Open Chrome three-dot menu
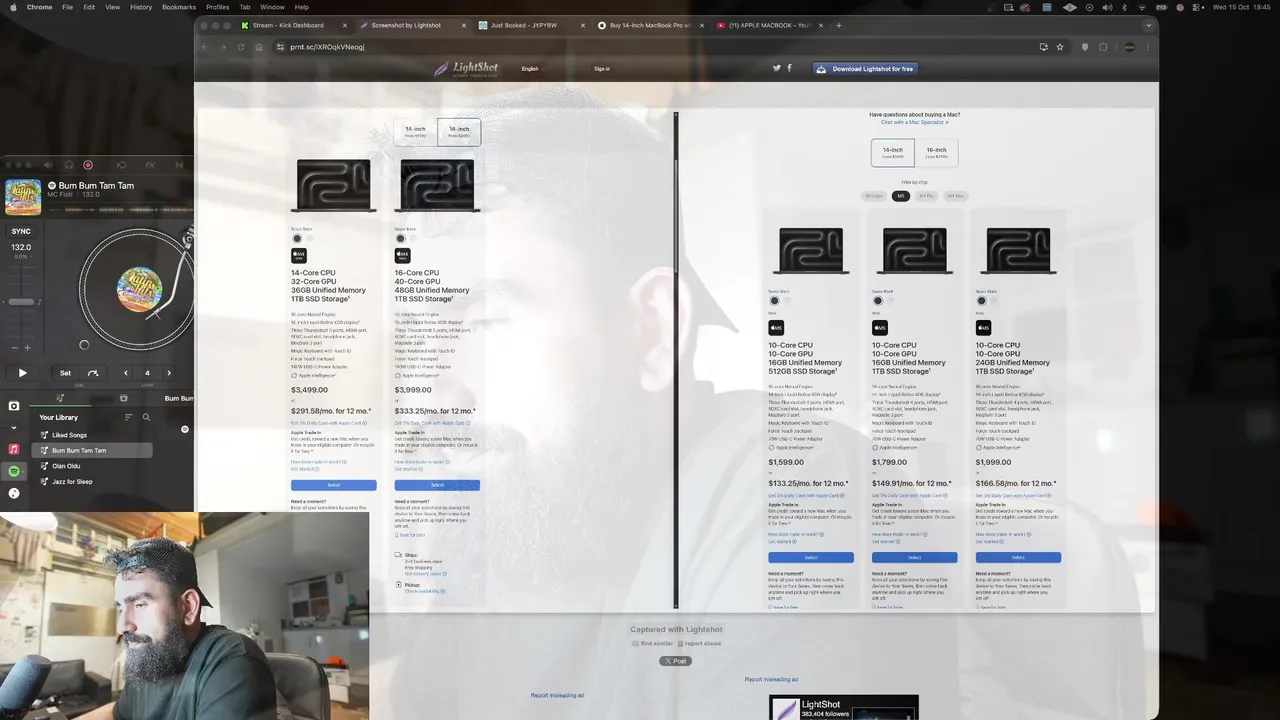Viewport: 1280px width, 720px height. [x=1149, y=47]
